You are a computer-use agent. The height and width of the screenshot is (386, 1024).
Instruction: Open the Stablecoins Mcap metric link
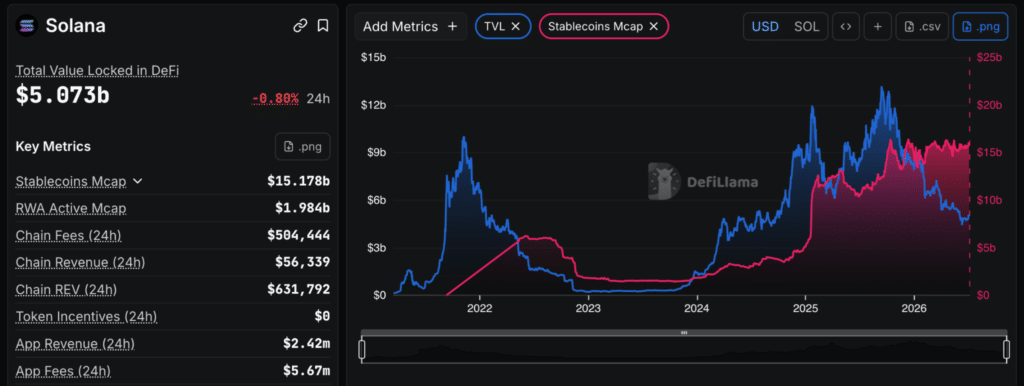(71, 181)
